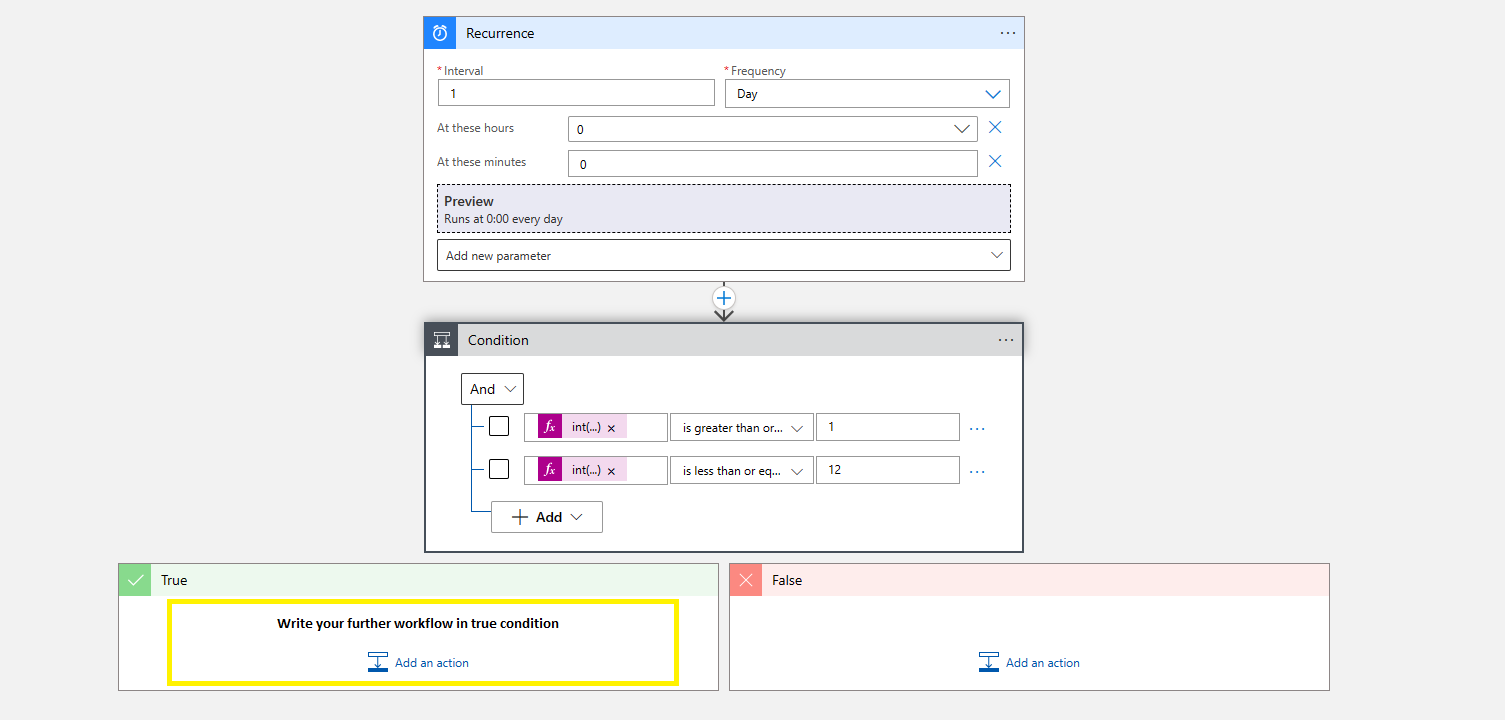Screen dimensions: 1505x720
Task: Insert a step using the plus connector
Action: 724,298
